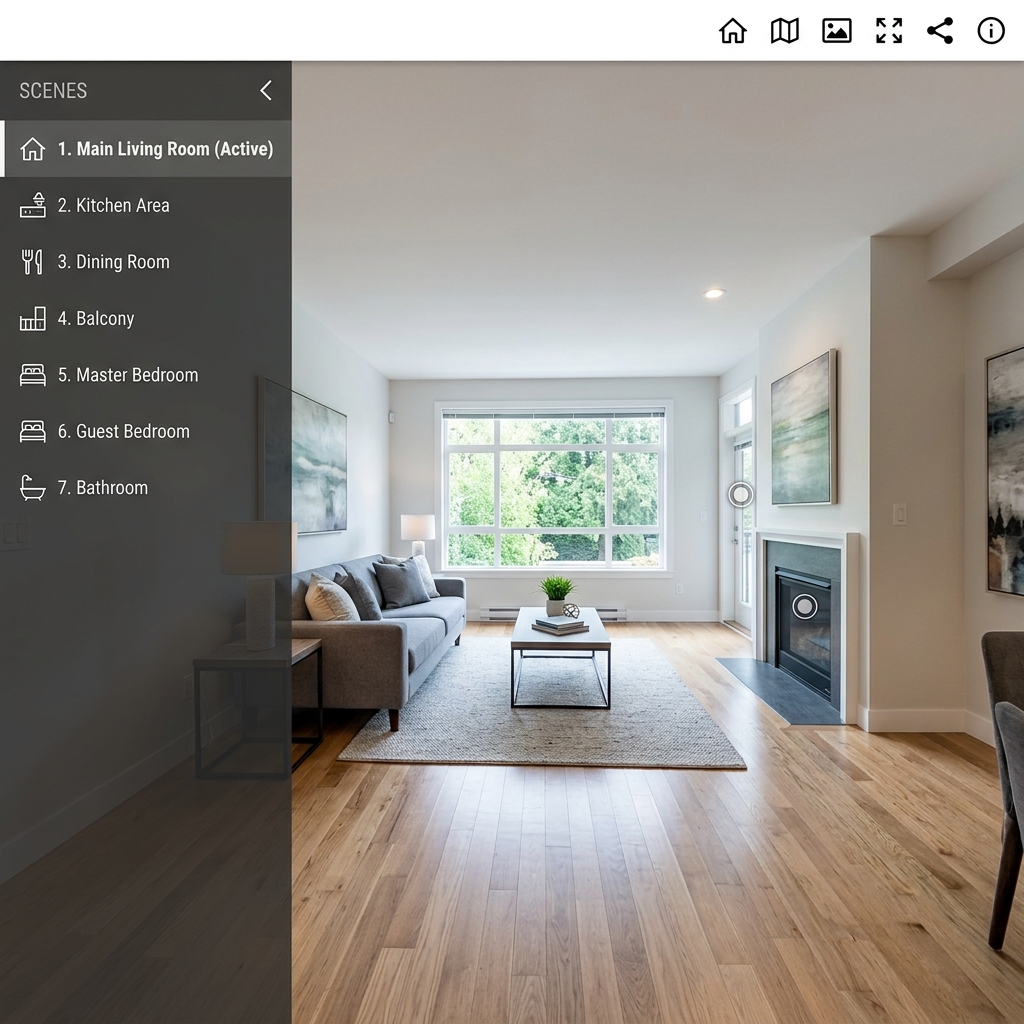The width and height of the screenshot is (1024, 1024).
Task: Open the Balcony scene
Action: click(146, 319)
